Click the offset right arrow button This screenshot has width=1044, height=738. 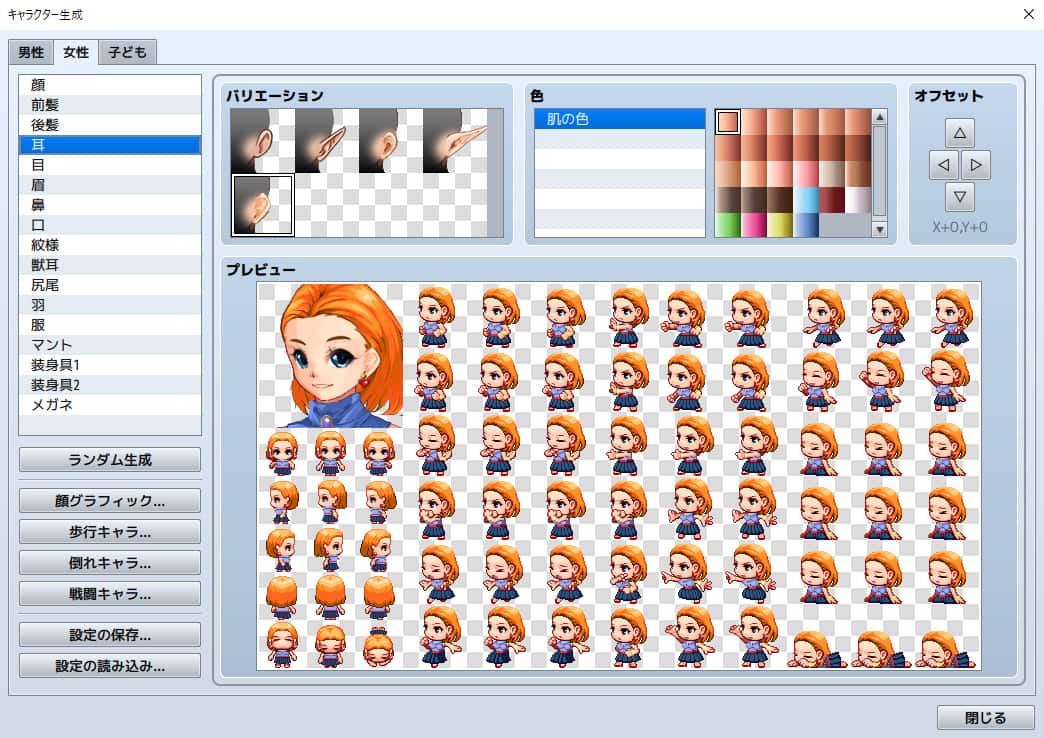(975, 164)
